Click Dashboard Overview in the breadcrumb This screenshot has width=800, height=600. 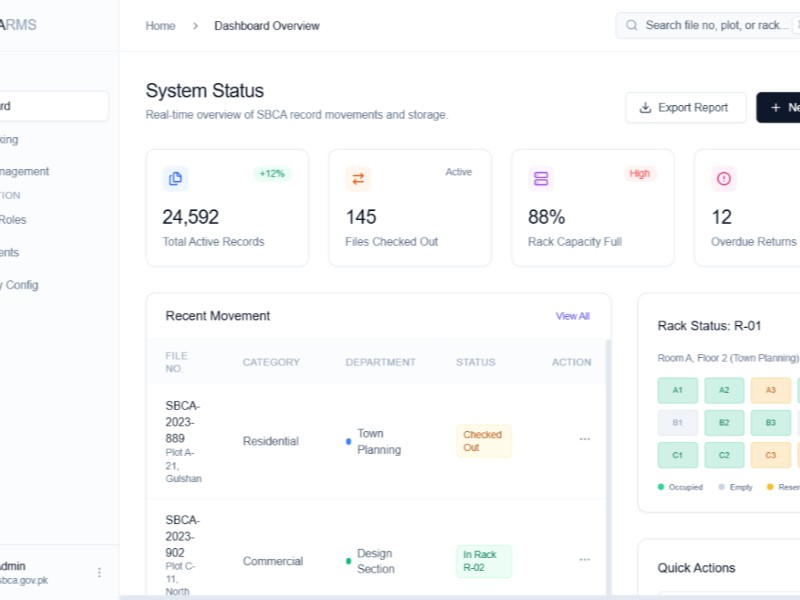[266, 25]
